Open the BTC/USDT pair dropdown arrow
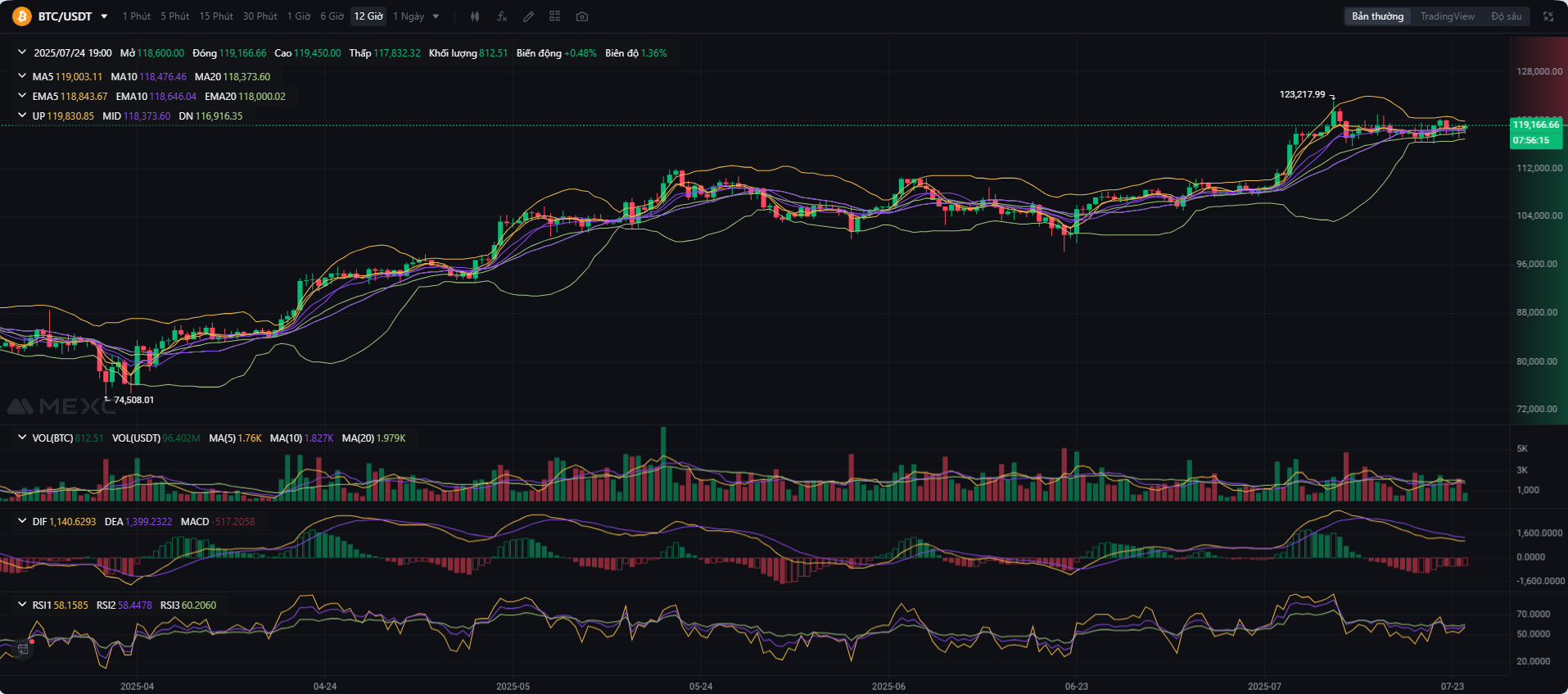 [x=104, y=16]
